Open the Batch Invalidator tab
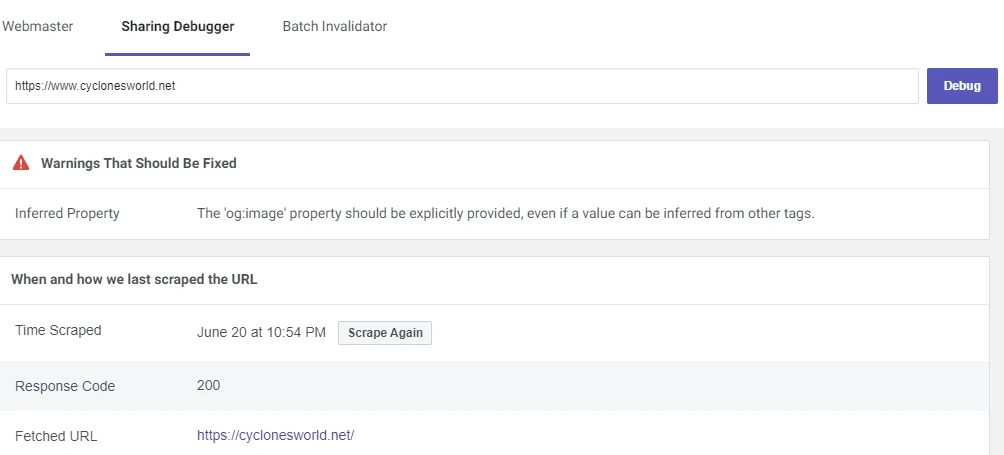Viewport: 1004px width, 455px height. point(335,26)
